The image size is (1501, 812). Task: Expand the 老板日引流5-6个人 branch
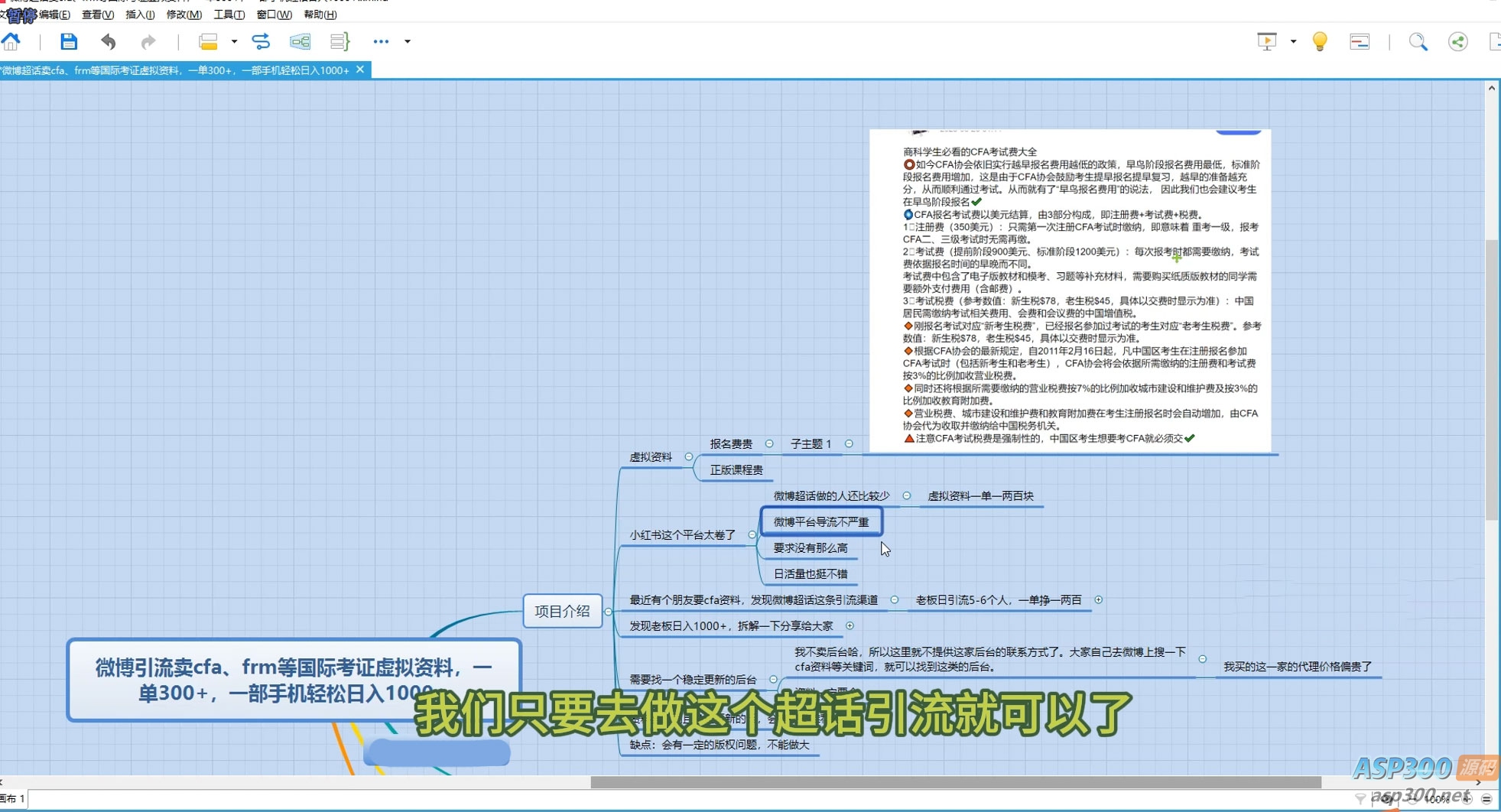click(x=1099, y=599)
